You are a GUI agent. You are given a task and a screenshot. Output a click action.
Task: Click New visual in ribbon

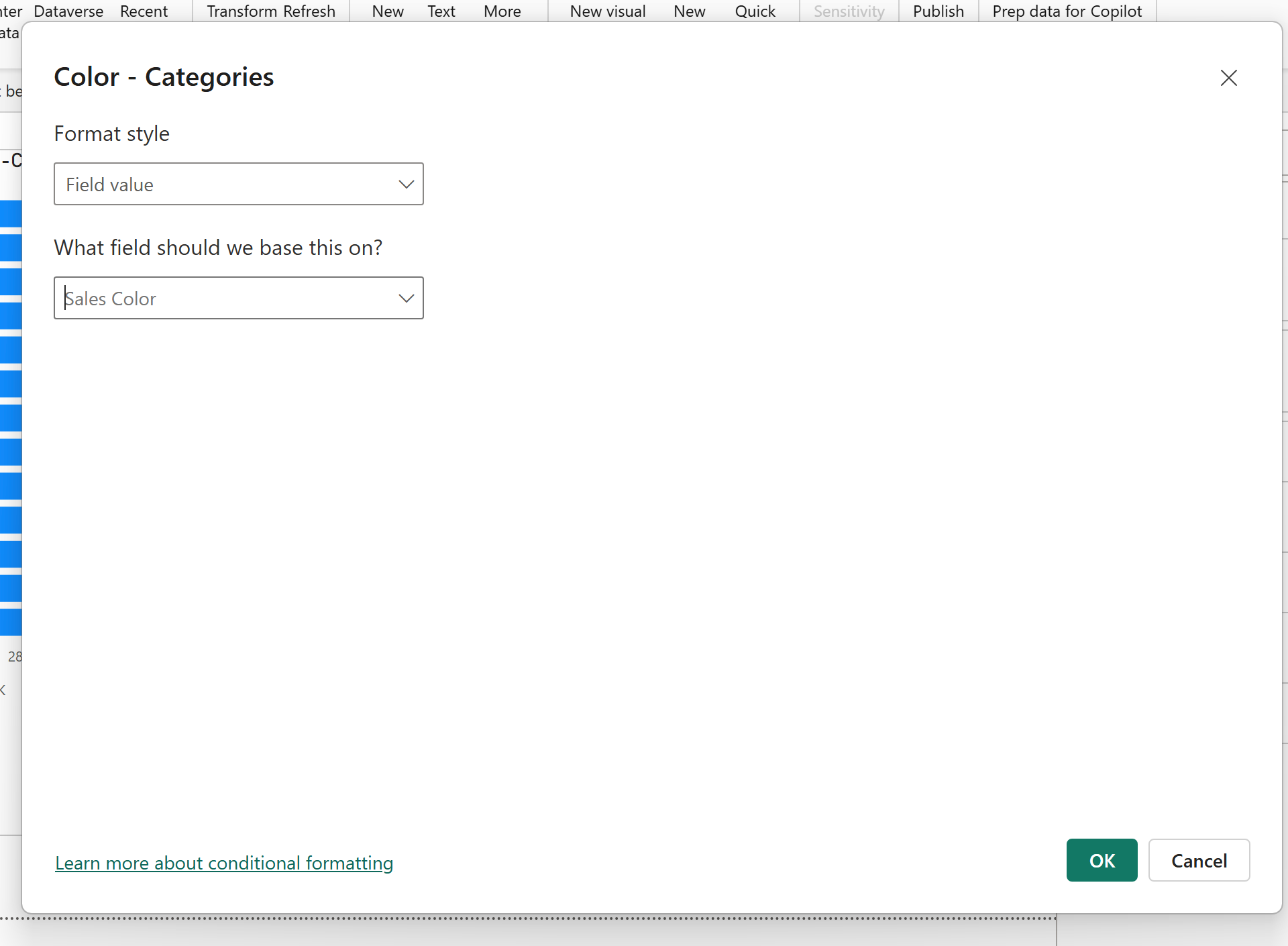point(607,11)
